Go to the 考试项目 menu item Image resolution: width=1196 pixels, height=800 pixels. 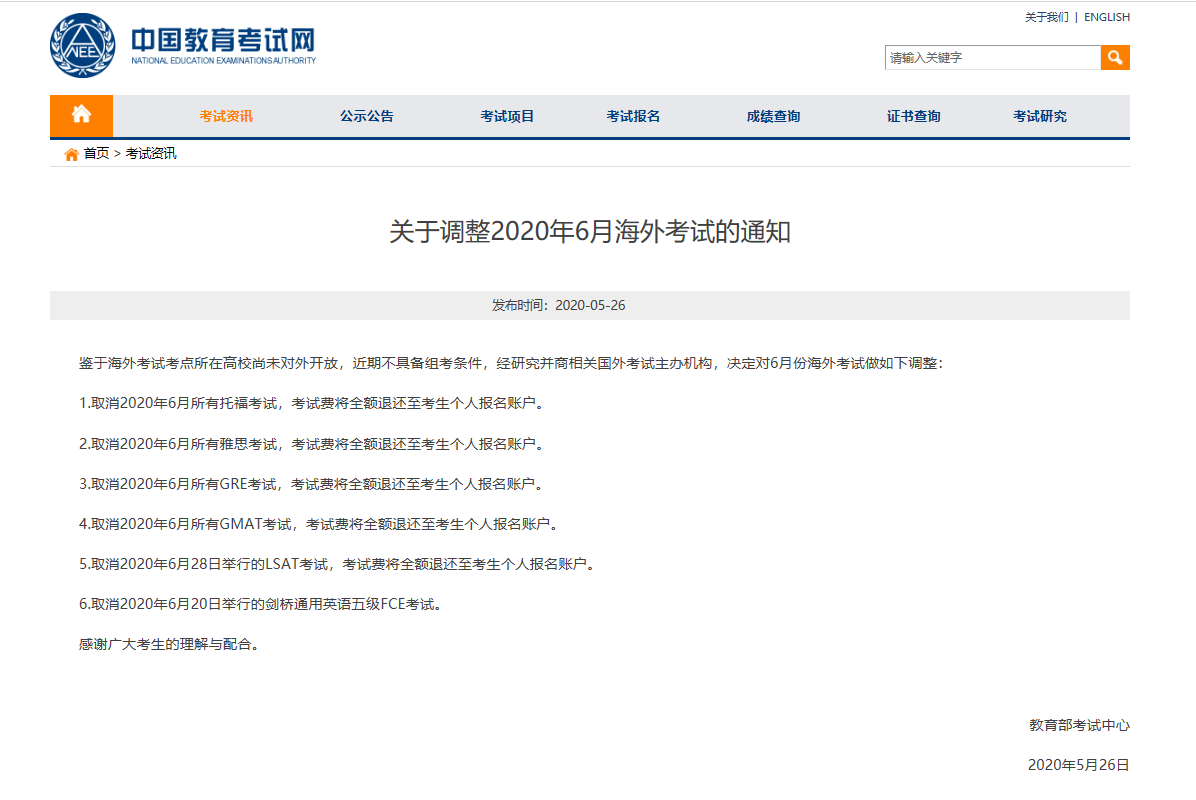(x=507, y=116)
